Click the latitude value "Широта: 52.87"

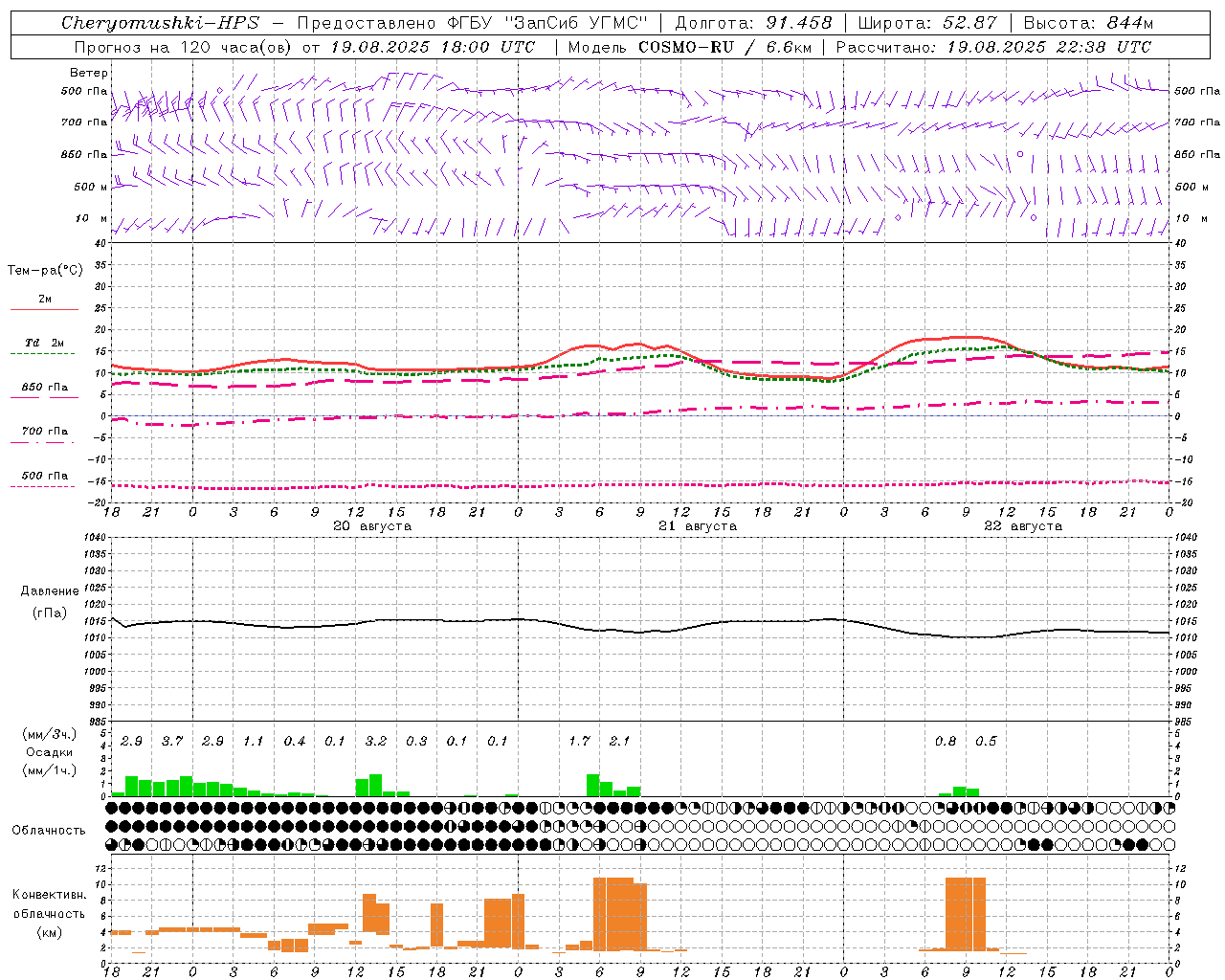tap(927, 23)
